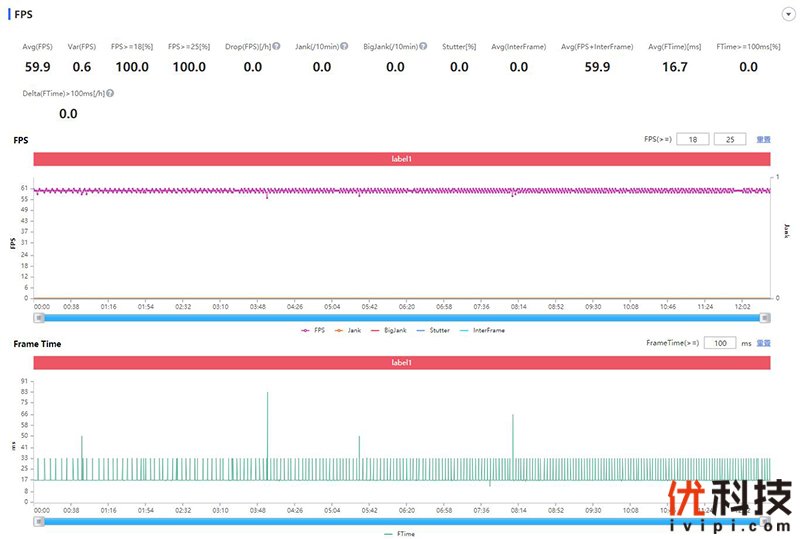This screenshot has height=539, width=800.
Task: Click the right handle of the FPS range slider
Action: tap(765, 318)
